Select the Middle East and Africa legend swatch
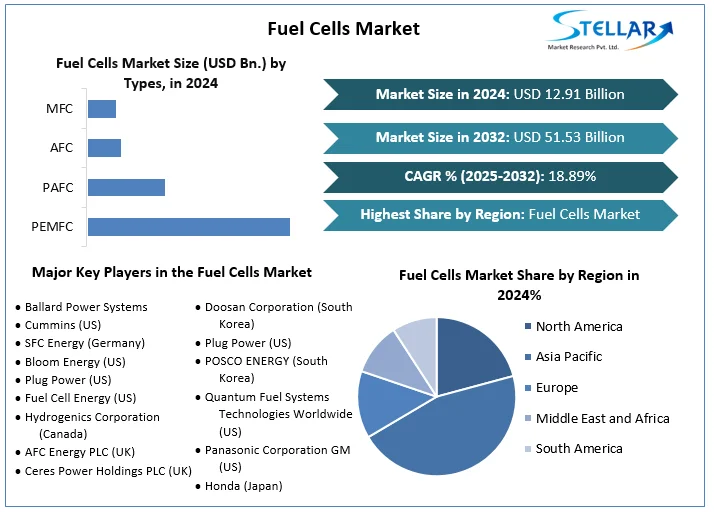Viewport: 714px width, 512px height. pyautogui.click(x=527, y=418)
